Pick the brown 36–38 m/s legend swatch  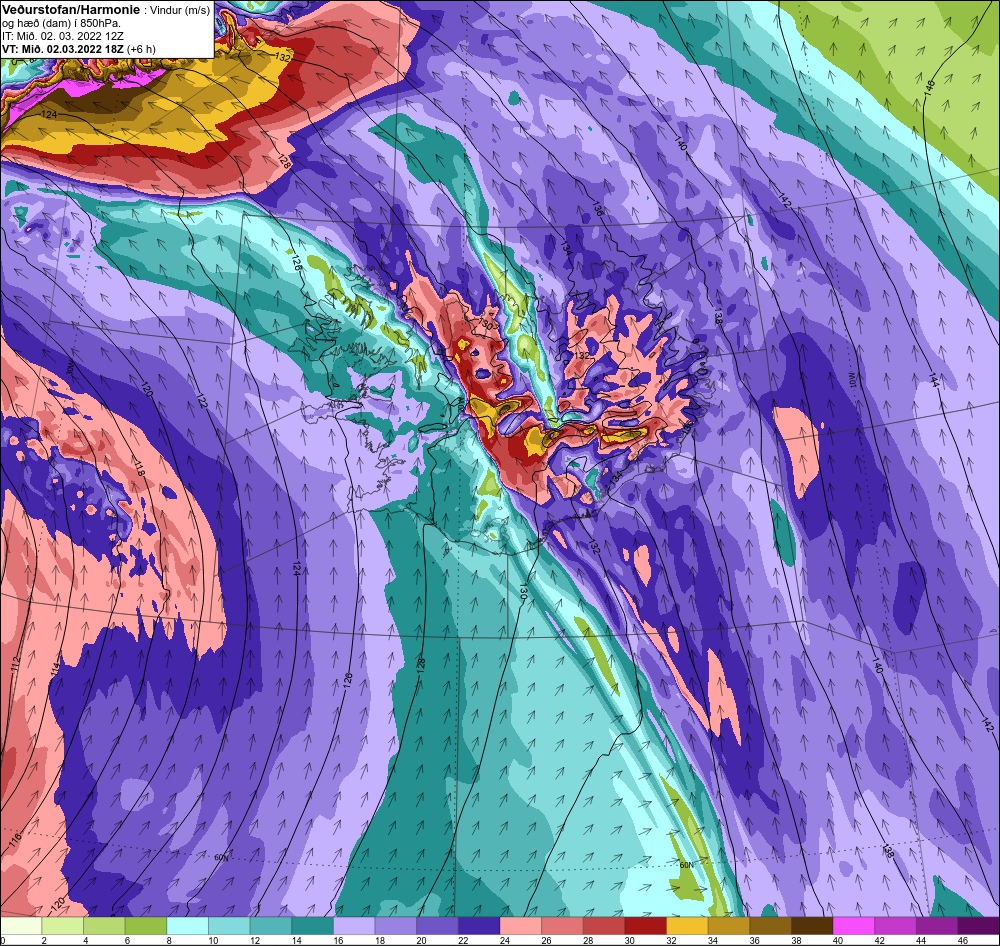(770, 926)
